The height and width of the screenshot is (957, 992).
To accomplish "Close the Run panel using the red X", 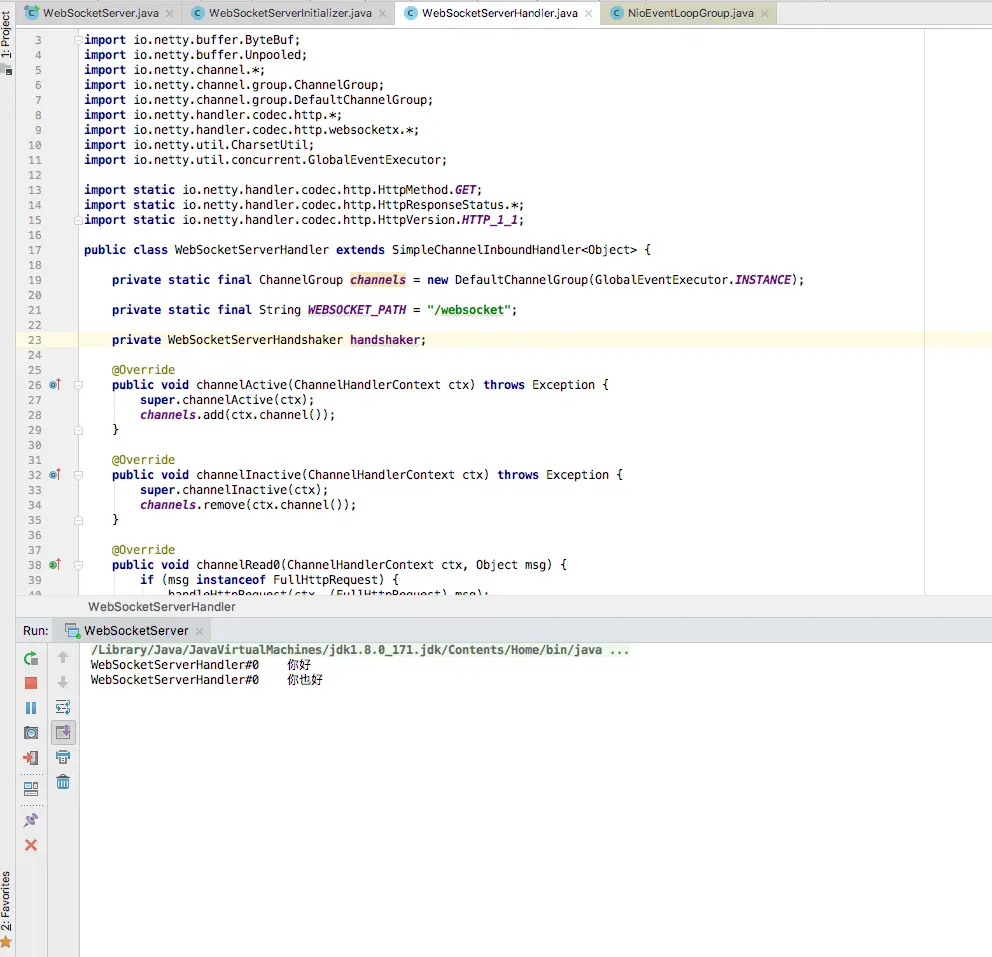I will point(31,845).
